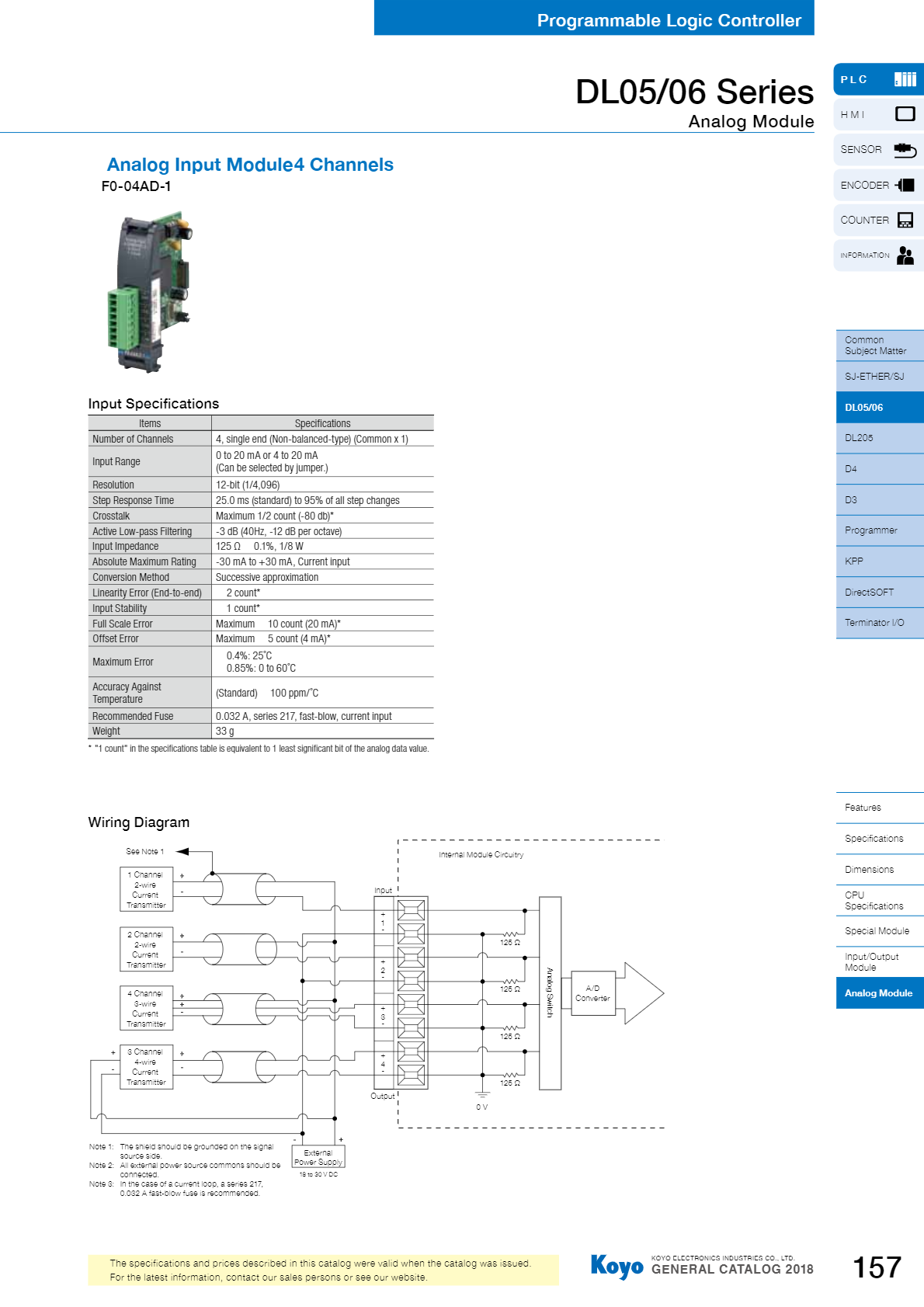Click the GENERAL CATALOG 2018 text
924x1307 pixels.
(x=732, y=1270)
